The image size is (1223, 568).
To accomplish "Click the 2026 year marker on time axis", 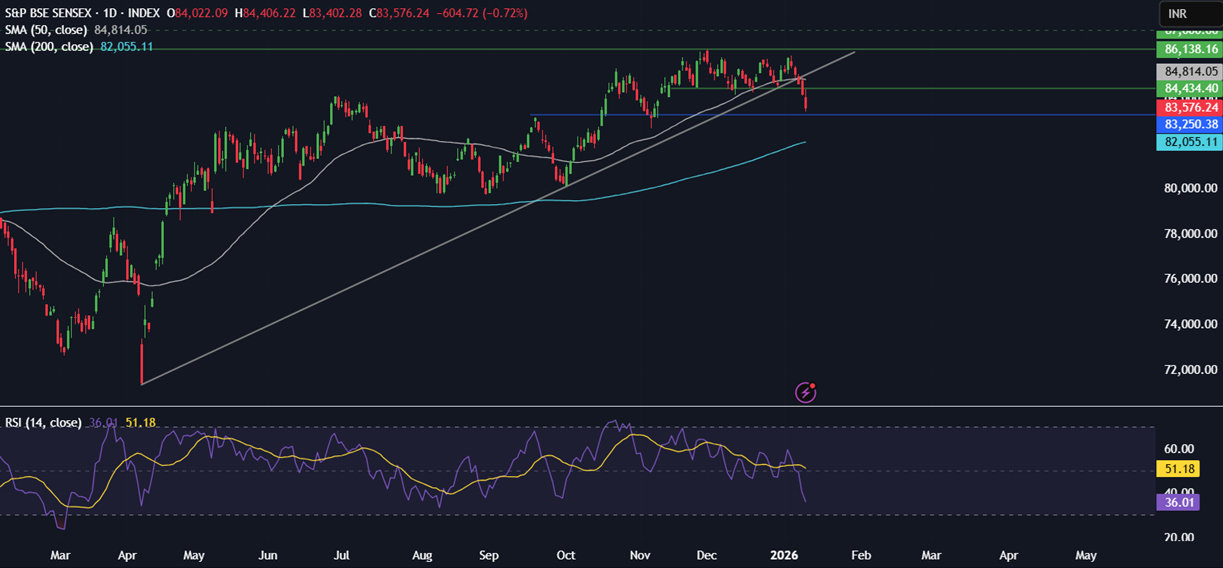I will pos(782,554).
